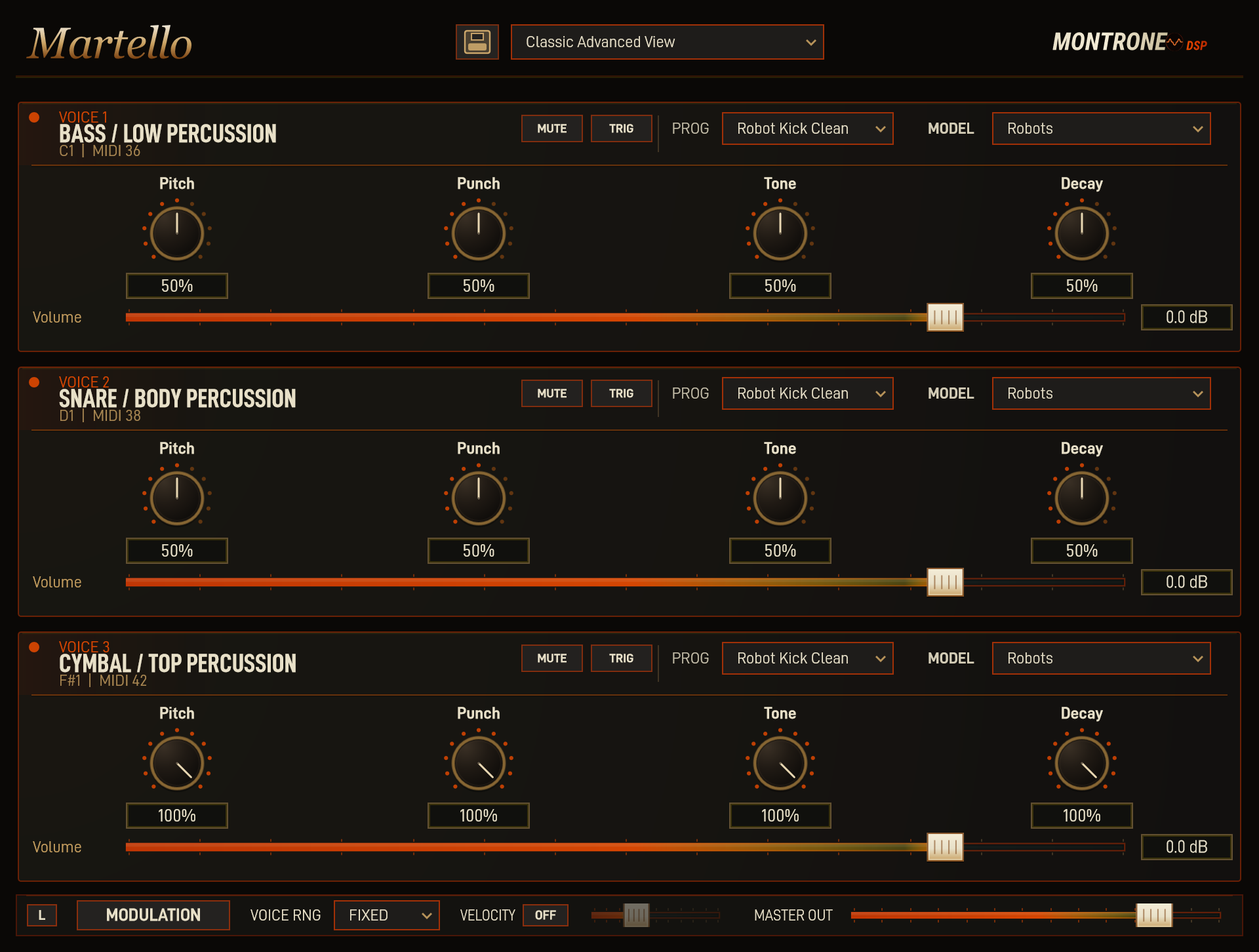This screenshot has width=1259, height=952.
Task: Toggle the Velocity OFF switch
Action: coord(546,915)
